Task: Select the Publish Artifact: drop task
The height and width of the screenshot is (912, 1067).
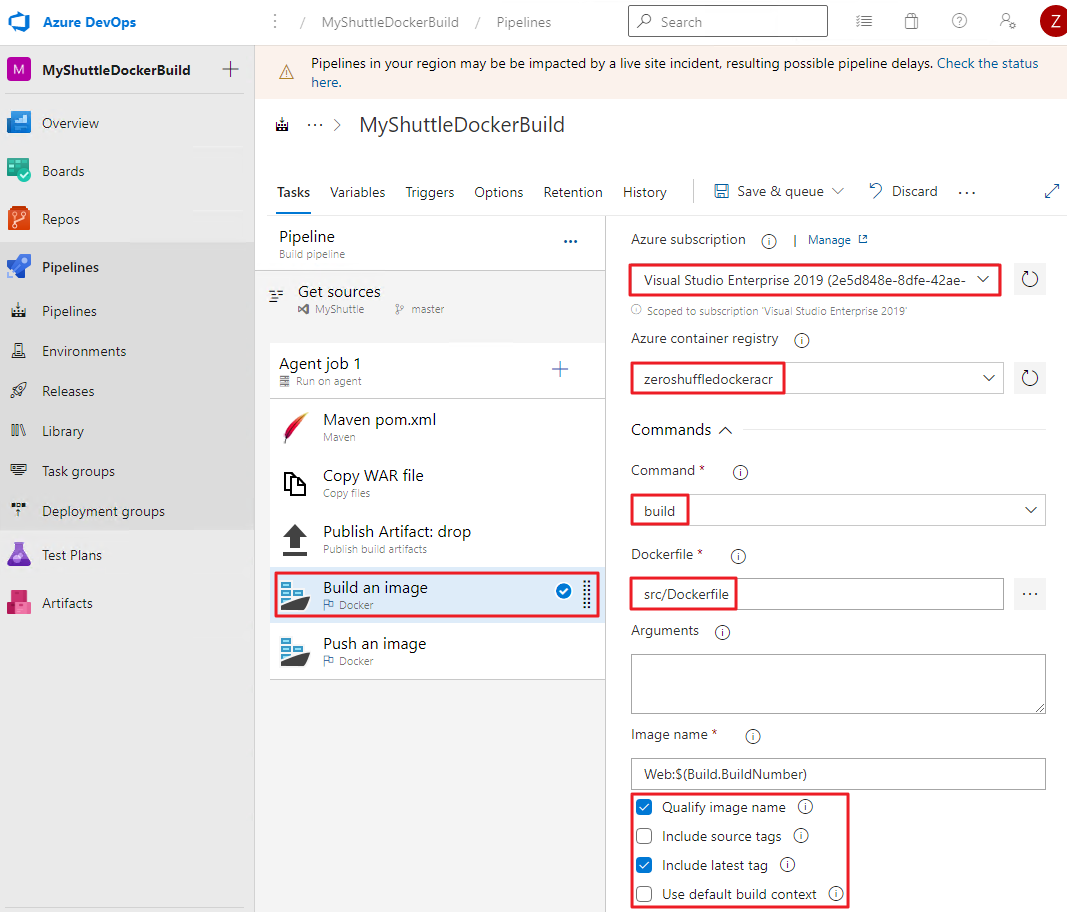Action: [438, 539]
